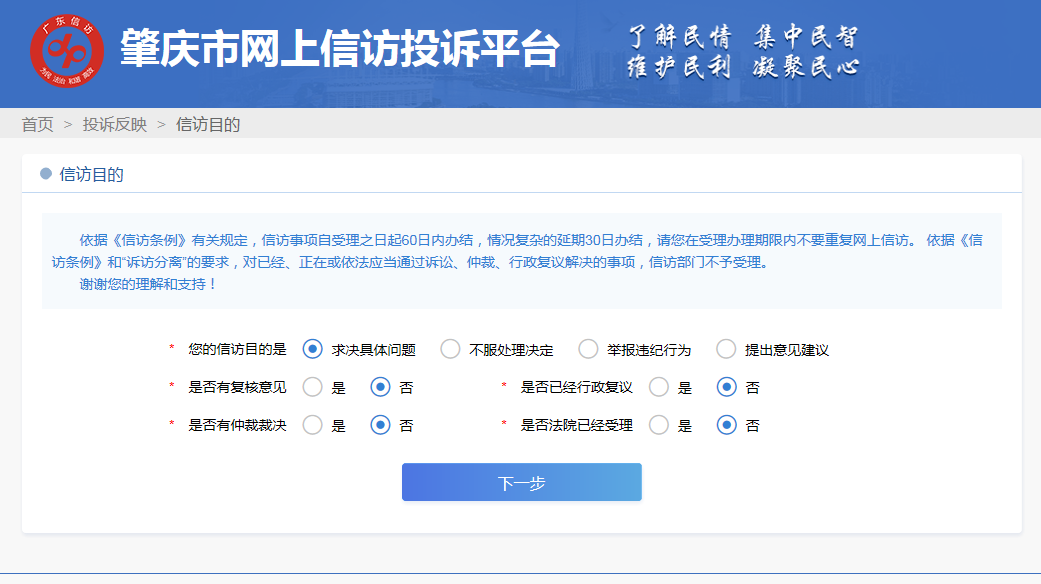The image size is (1041, 584).
Task: Select 是 for 是否已经行政复议
Action: [x=658, y=386]
